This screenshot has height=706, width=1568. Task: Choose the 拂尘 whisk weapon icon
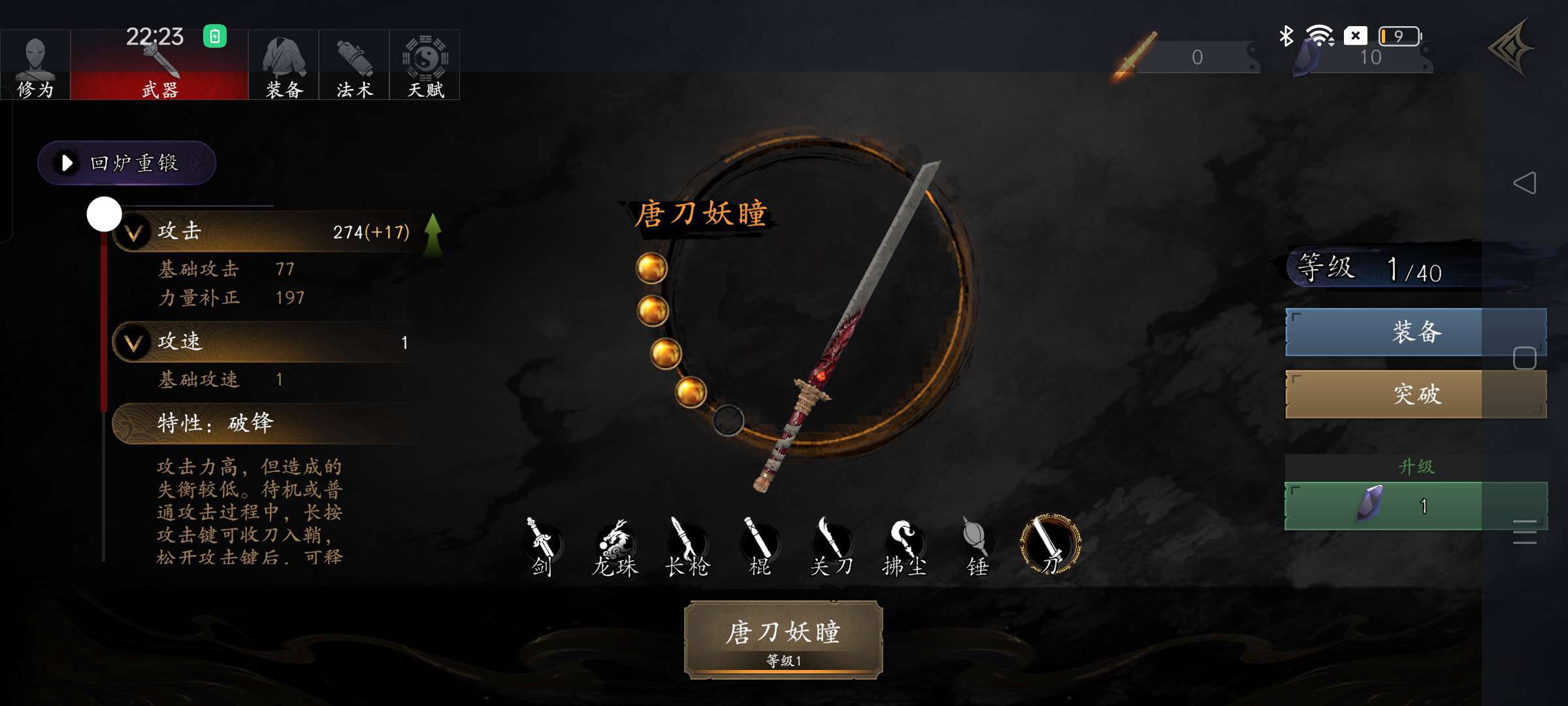click(904, 548)
